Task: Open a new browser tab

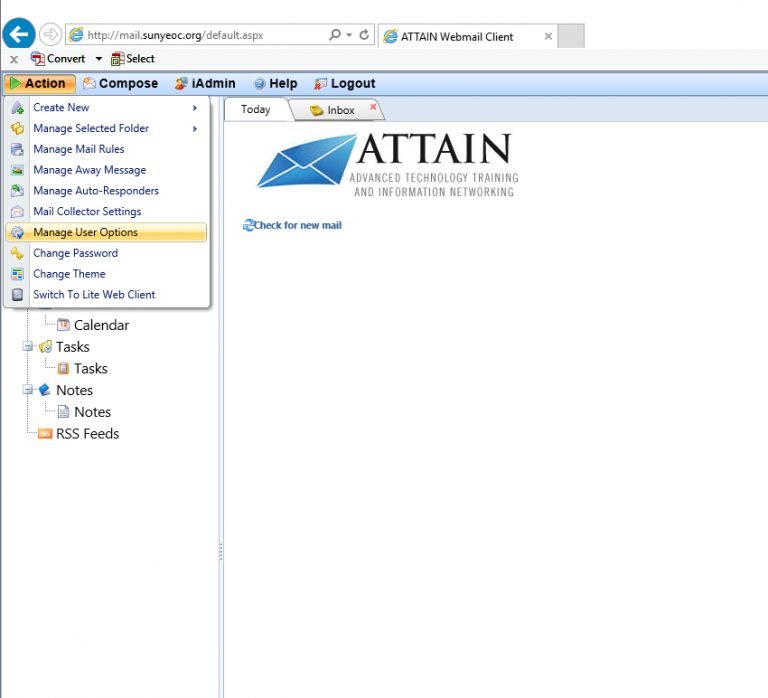Action: 571,36
